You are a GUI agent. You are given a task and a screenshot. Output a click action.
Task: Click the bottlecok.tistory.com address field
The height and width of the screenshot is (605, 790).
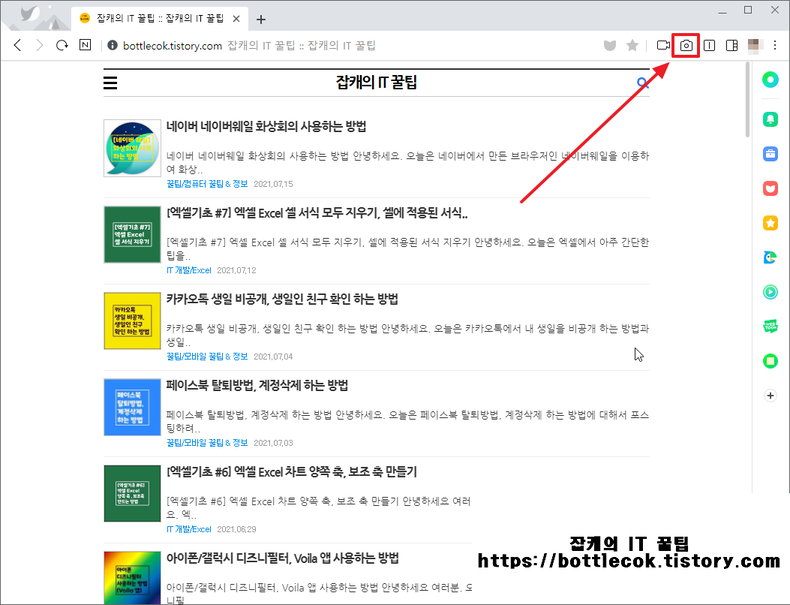tap(172, 46)
